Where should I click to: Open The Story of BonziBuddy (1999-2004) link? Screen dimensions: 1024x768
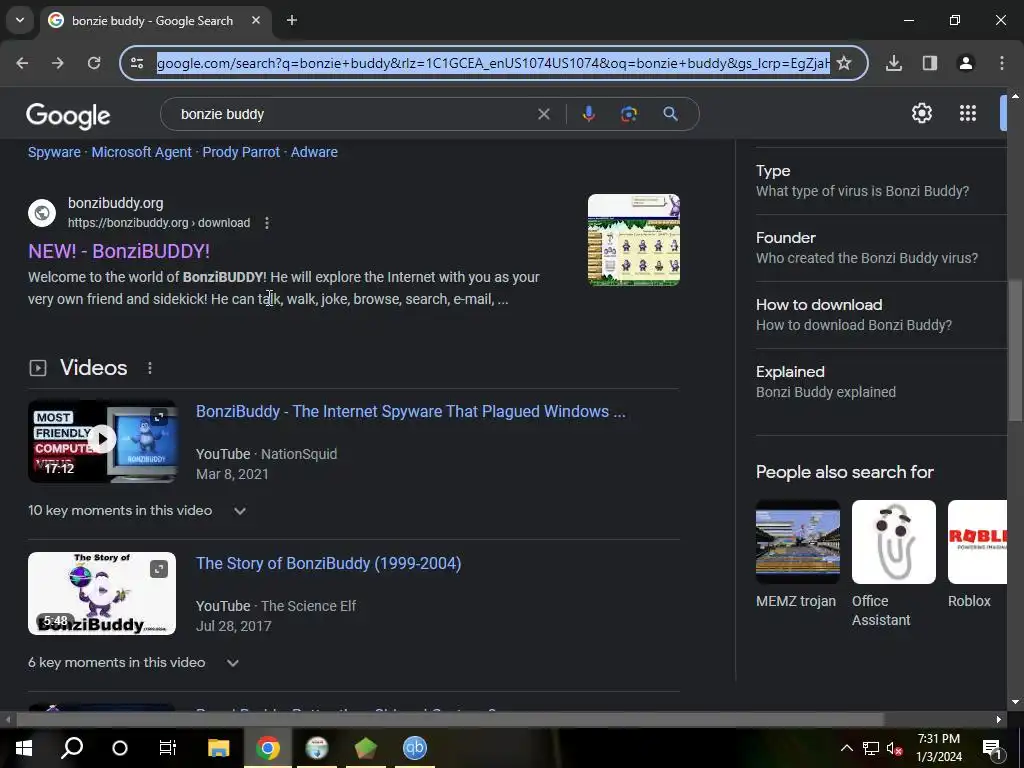click(328, 564)
